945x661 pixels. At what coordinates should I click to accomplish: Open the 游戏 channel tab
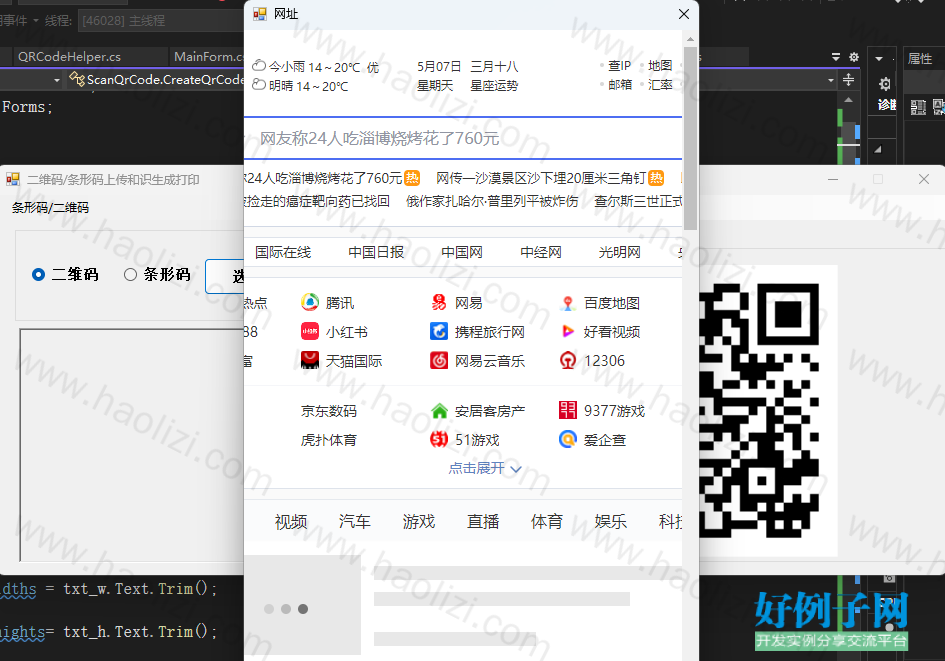pos(419,521)
